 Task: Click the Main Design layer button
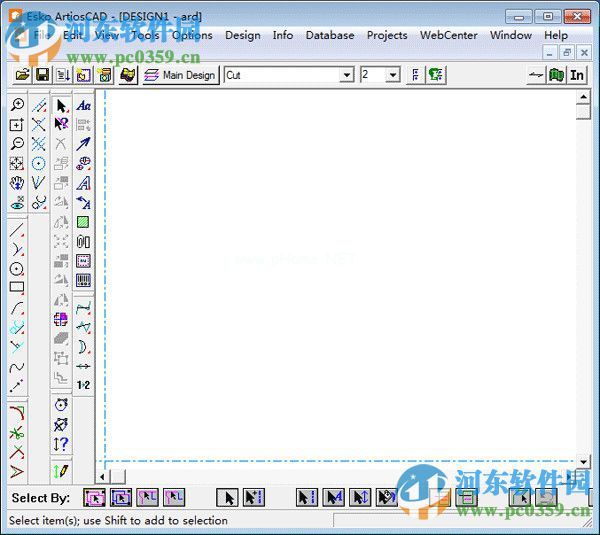point(181,75)
